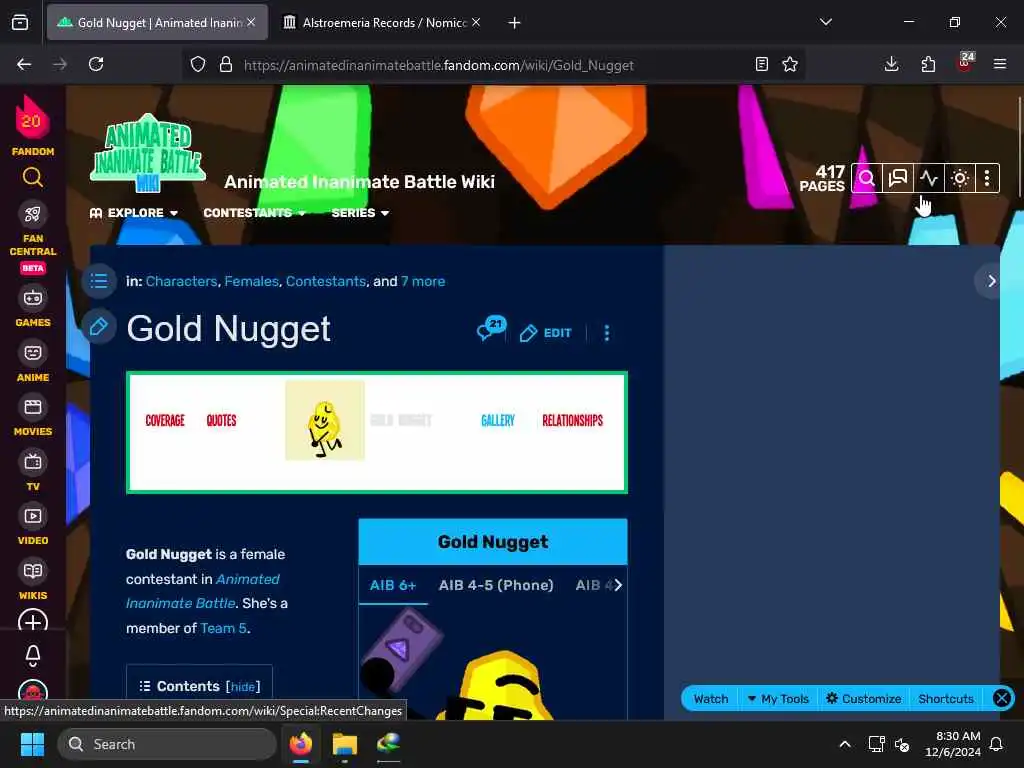Close the Gold Nugget browser tab
This screenshot has width=1024, height=768.
(x=251, y=22)
